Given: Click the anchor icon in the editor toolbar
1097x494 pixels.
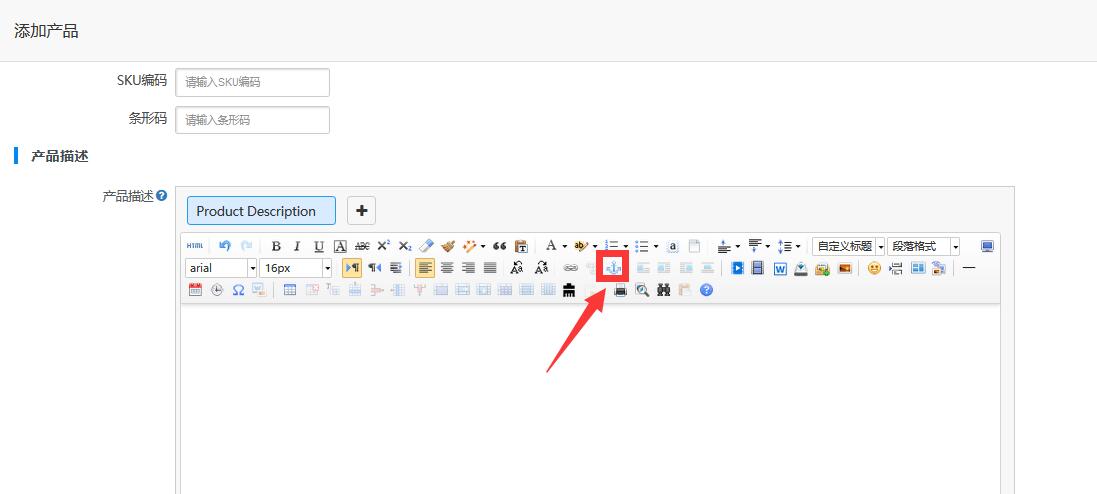Looking at the screenshot, I should [x=613, y=267].
